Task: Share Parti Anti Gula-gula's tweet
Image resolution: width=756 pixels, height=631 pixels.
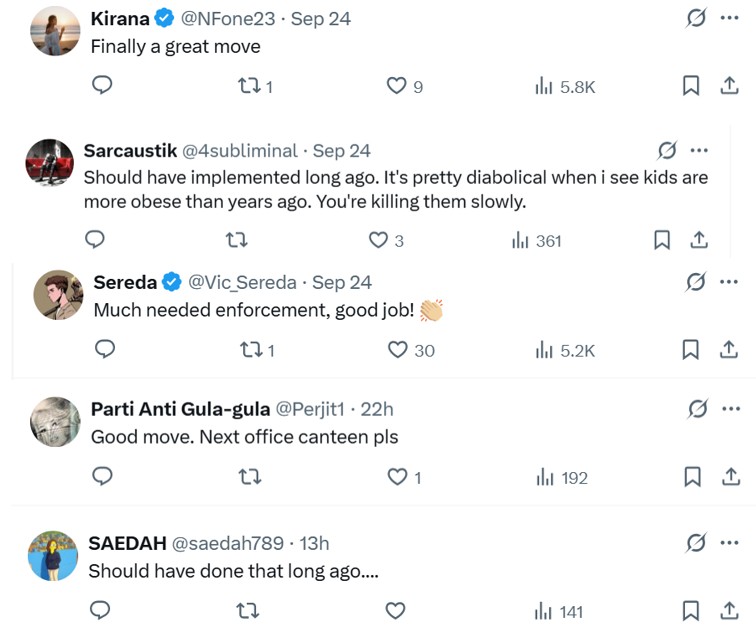Action: click(x=729, y=477)
